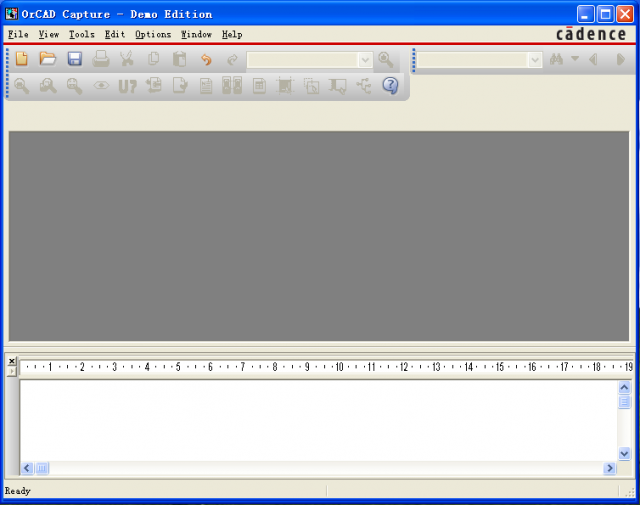
Task: Click the right-pointing arrow in the search toolbar
Action: (x=620, y=60)
